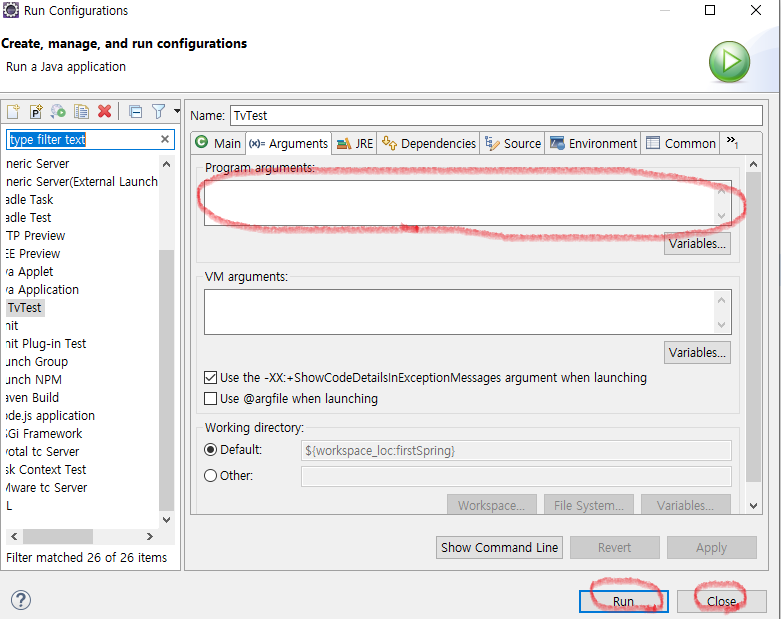Select HTTP Preview in the tree

coord(35,236)
